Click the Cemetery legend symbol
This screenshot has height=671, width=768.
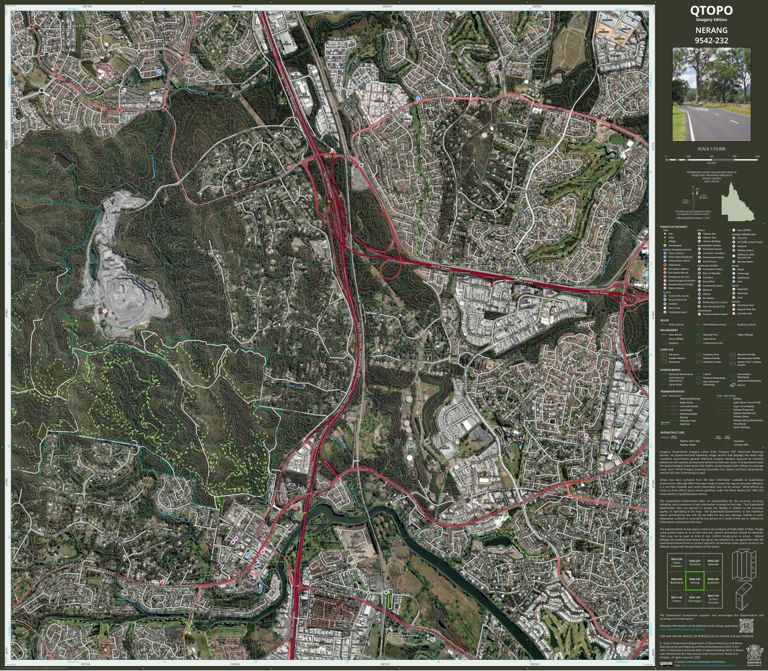pyautogui.click(x=699, y=277)
